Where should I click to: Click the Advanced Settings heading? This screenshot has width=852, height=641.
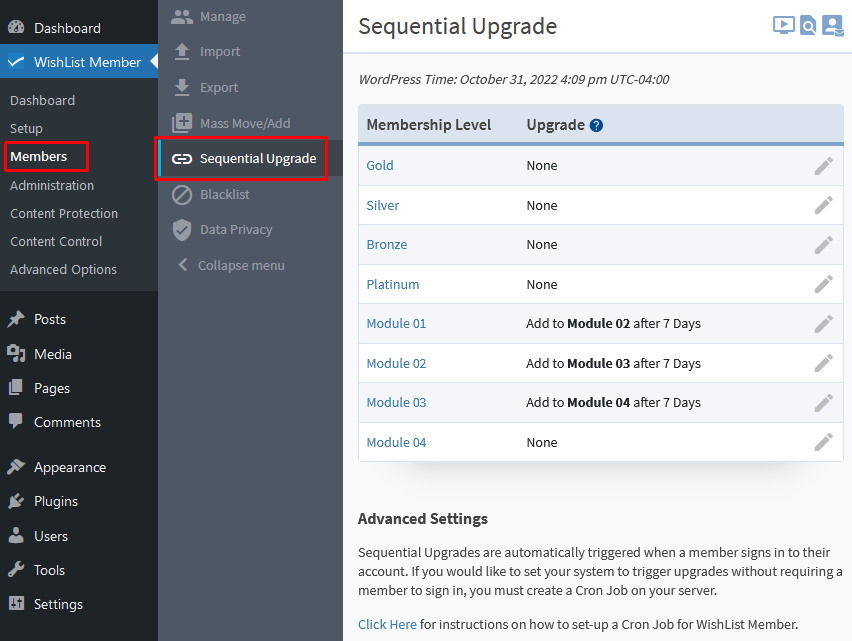423,519
